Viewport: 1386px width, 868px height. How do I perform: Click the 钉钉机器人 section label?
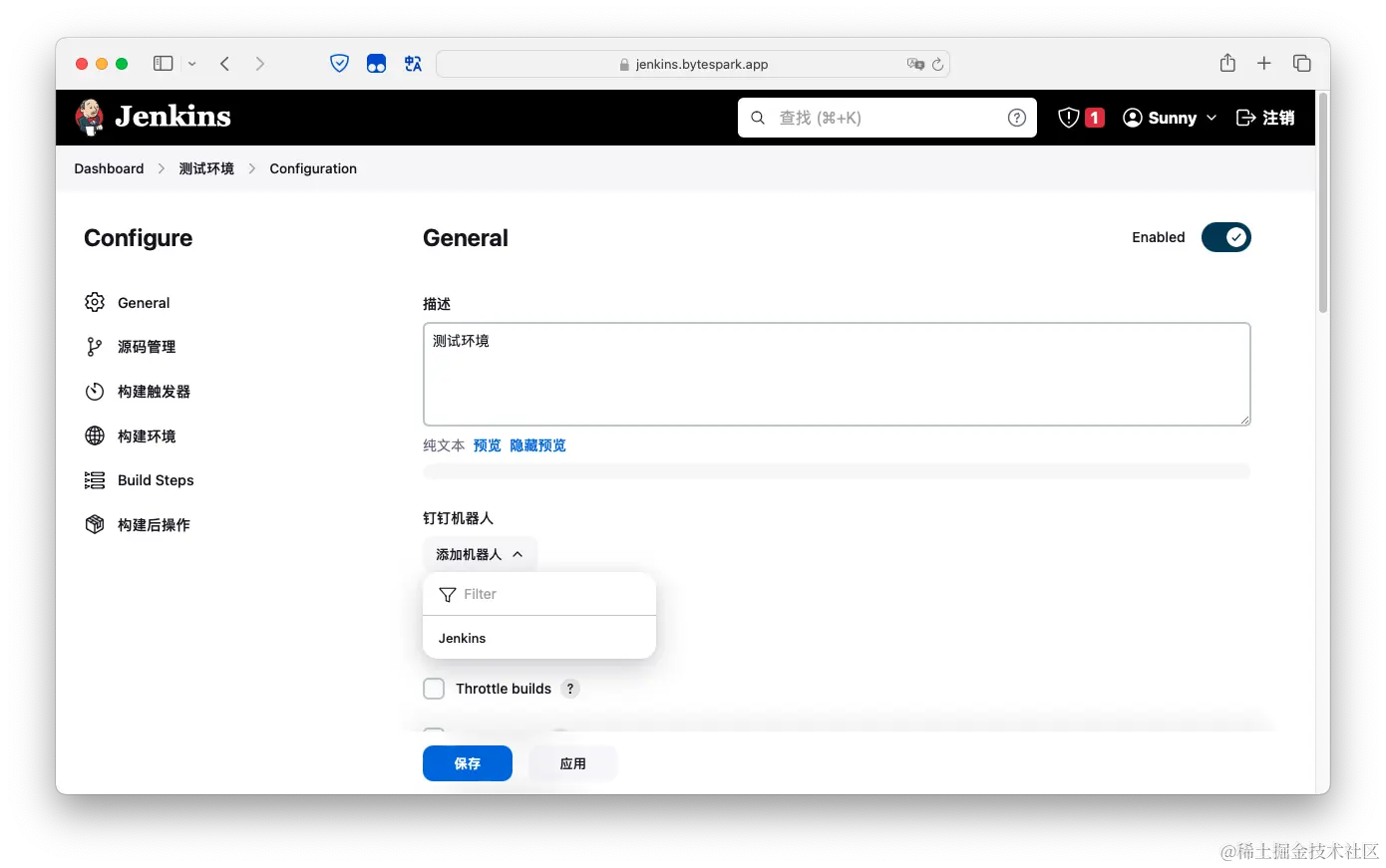pyautogui.click(x=458, y=518)
